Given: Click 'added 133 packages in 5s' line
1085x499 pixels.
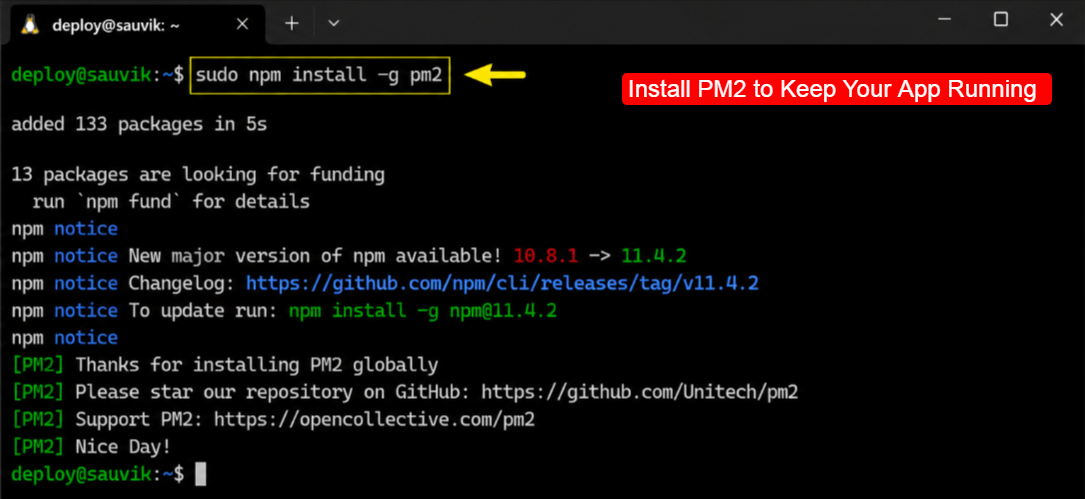Looking at the screenshot, I should 139,125.
